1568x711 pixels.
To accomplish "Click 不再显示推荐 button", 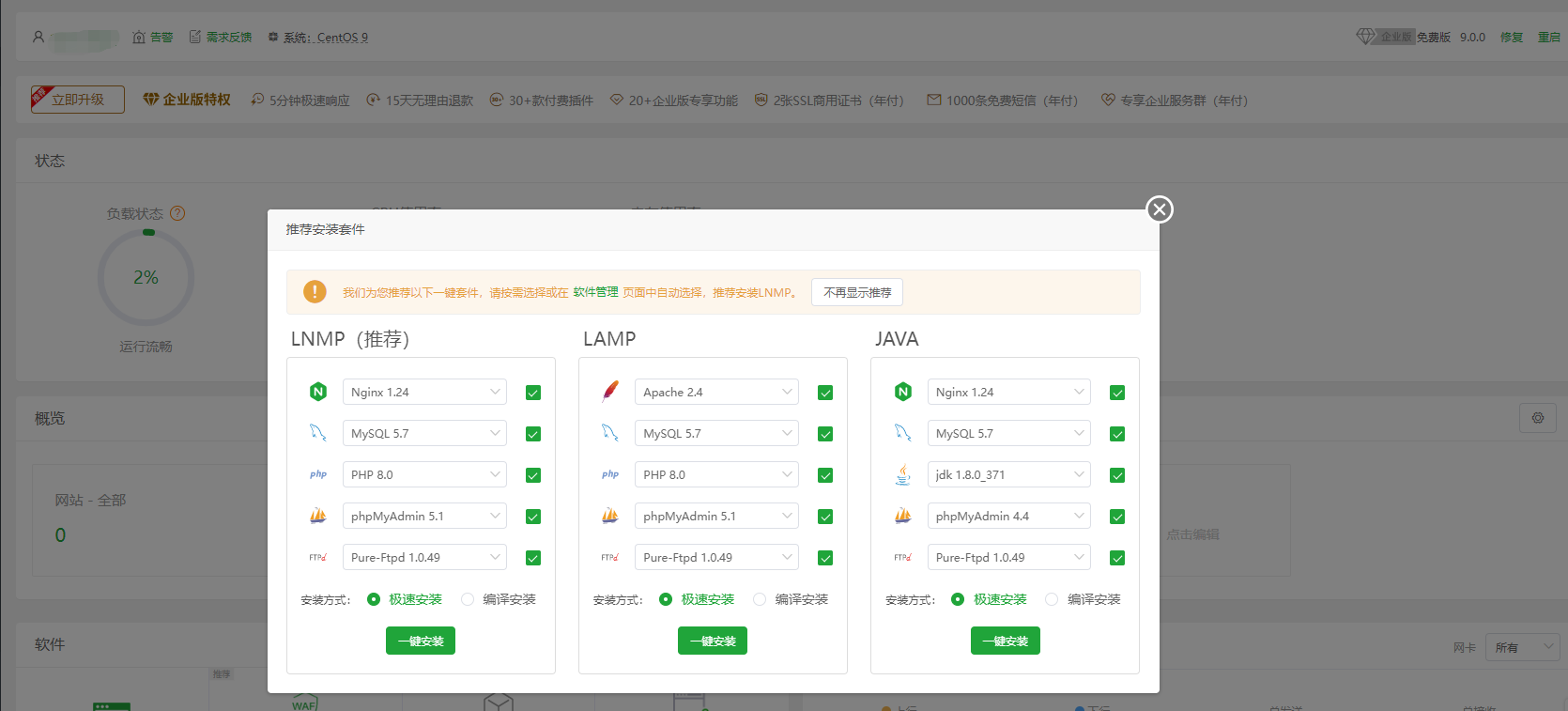I will (x=857, y=292).
